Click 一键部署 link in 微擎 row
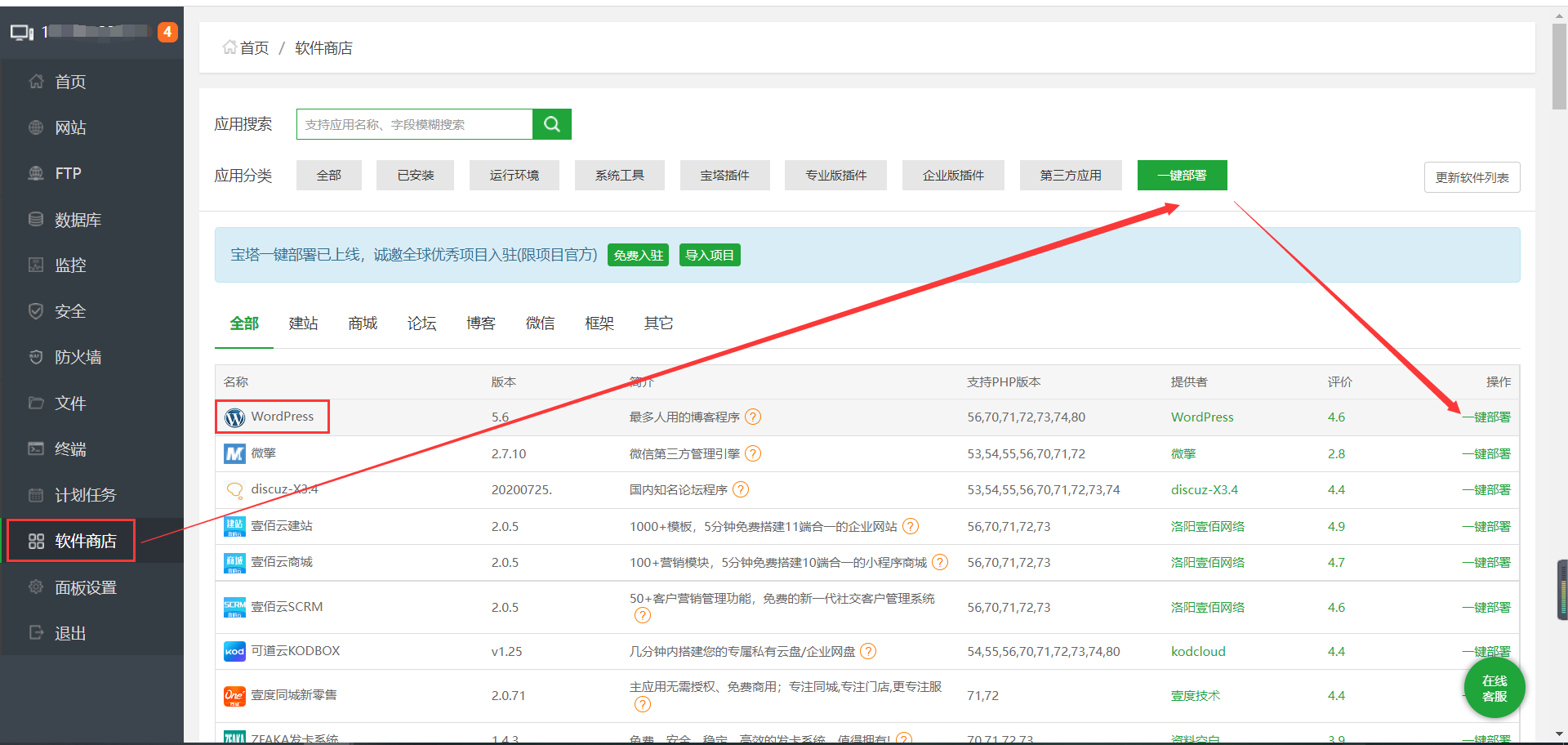This screenshot has height=745, width=1568. 1486,453
